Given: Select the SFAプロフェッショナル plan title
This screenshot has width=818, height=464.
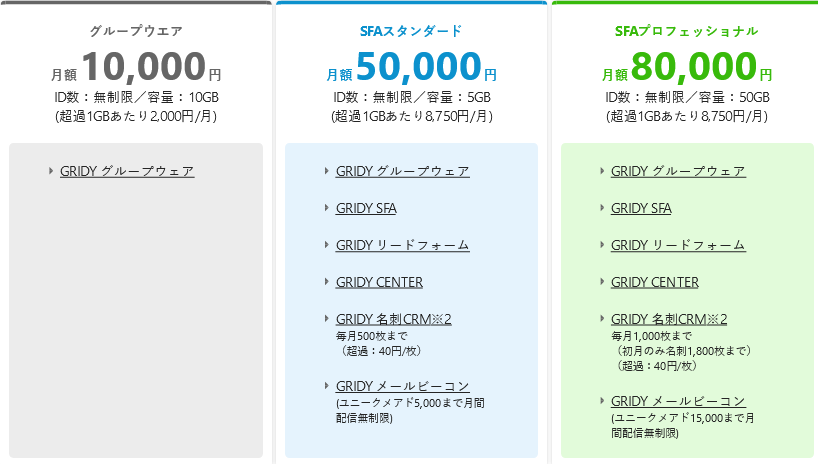Looking at the screenshot, I should coord(687,31).
